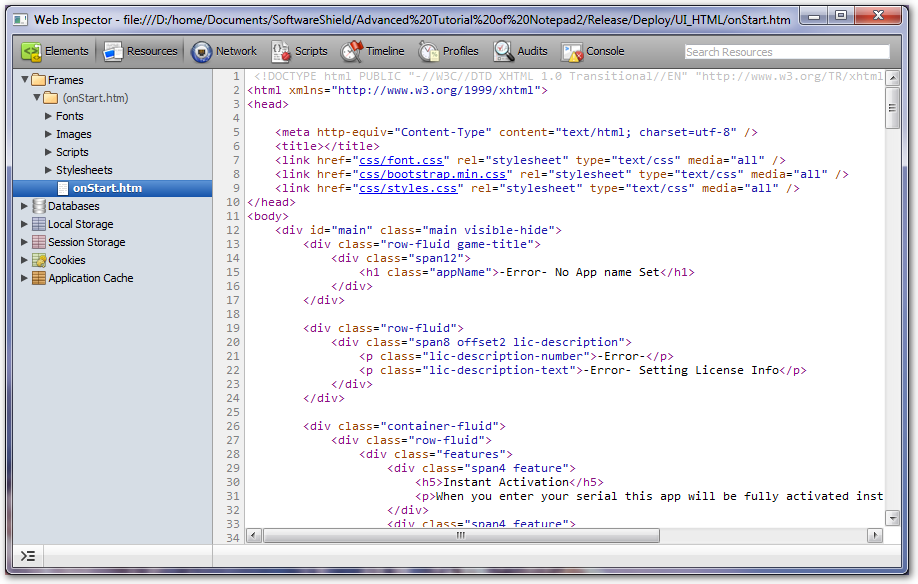Click line number 29 in gutter

point(233,468)
